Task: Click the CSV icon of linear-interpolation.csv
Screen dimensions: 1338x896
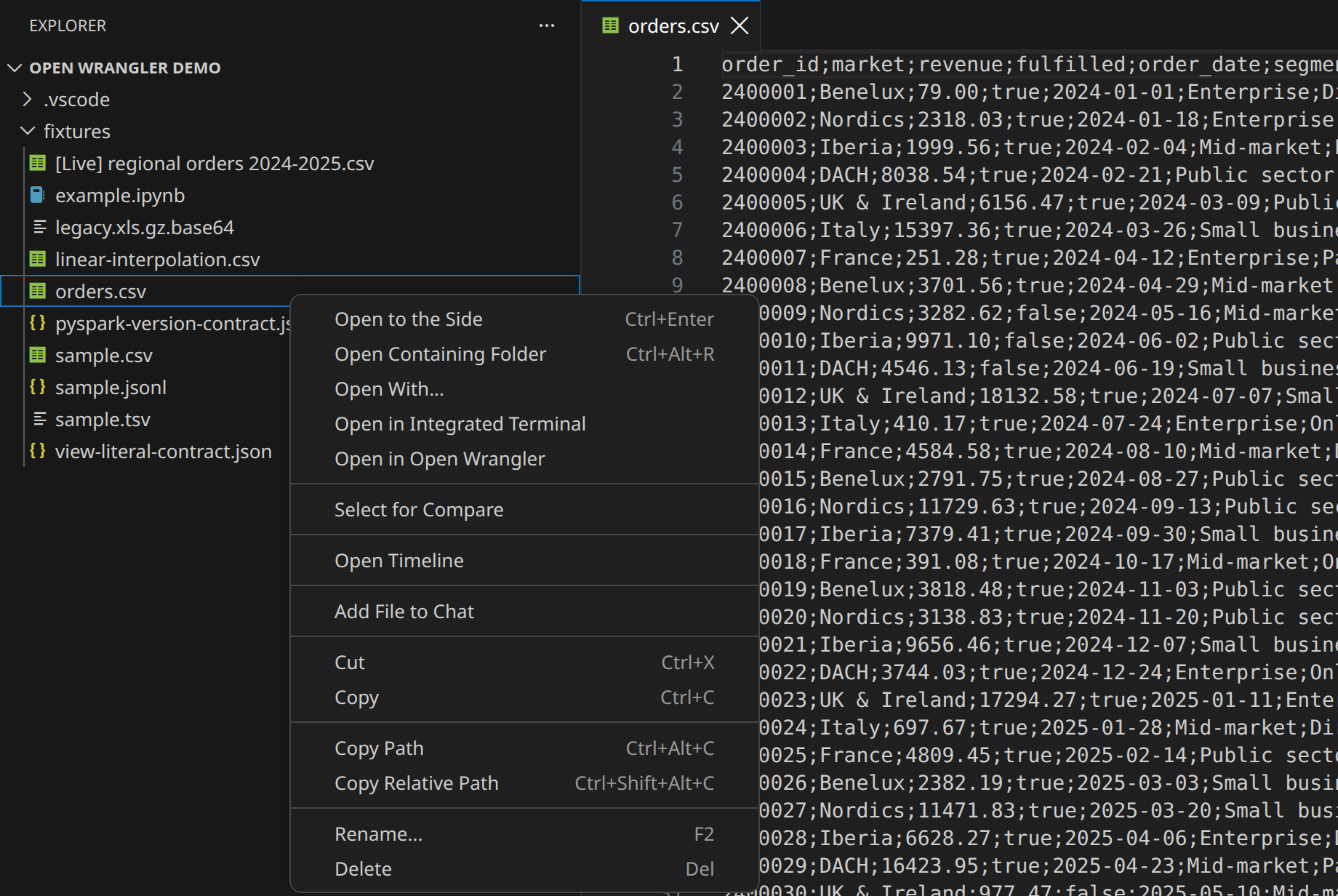Action: (38, 259)
